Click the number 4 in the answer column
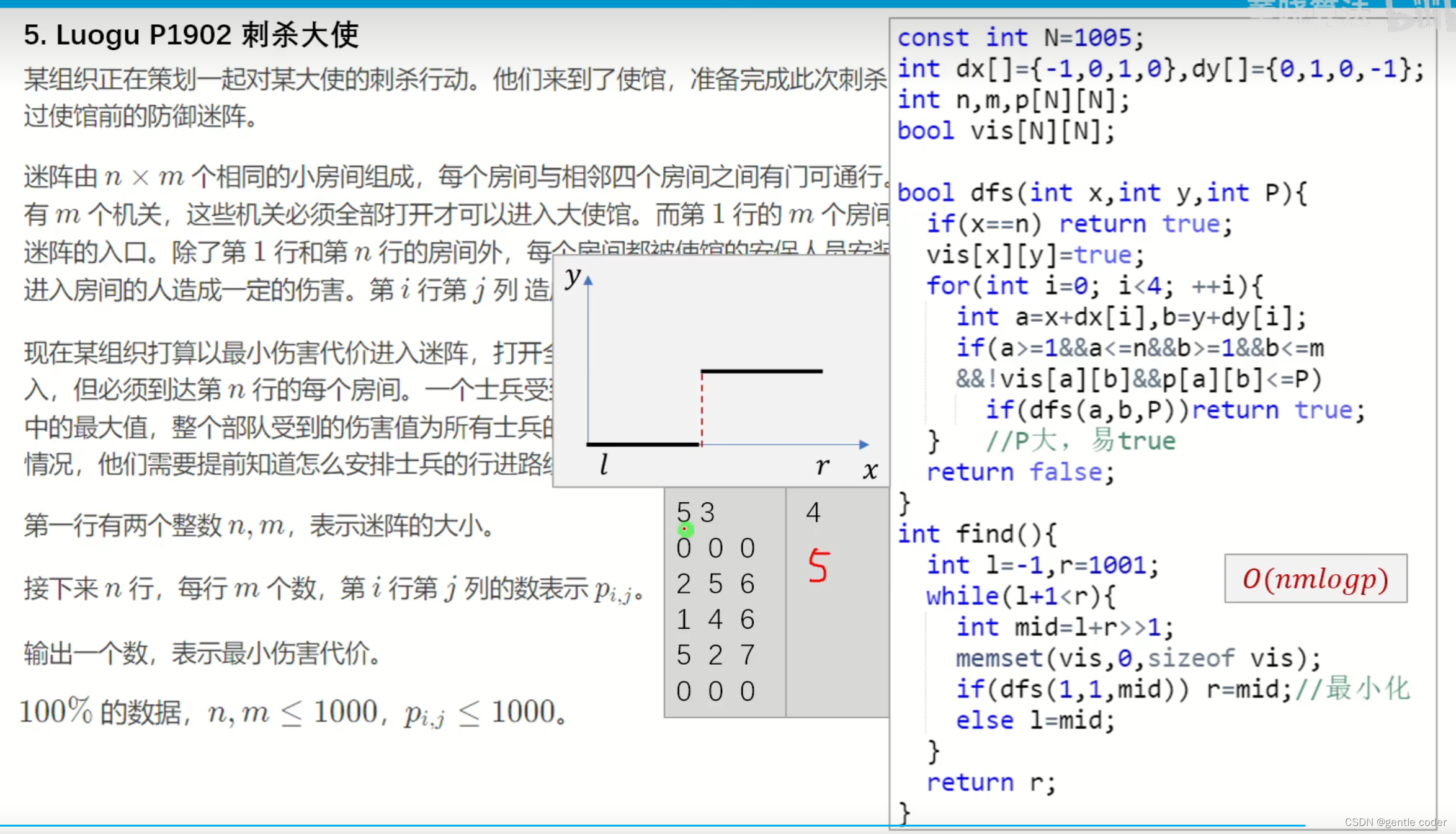Image resolution: width=1456 pixels, height=834 pixels. [x=813, y=512]
